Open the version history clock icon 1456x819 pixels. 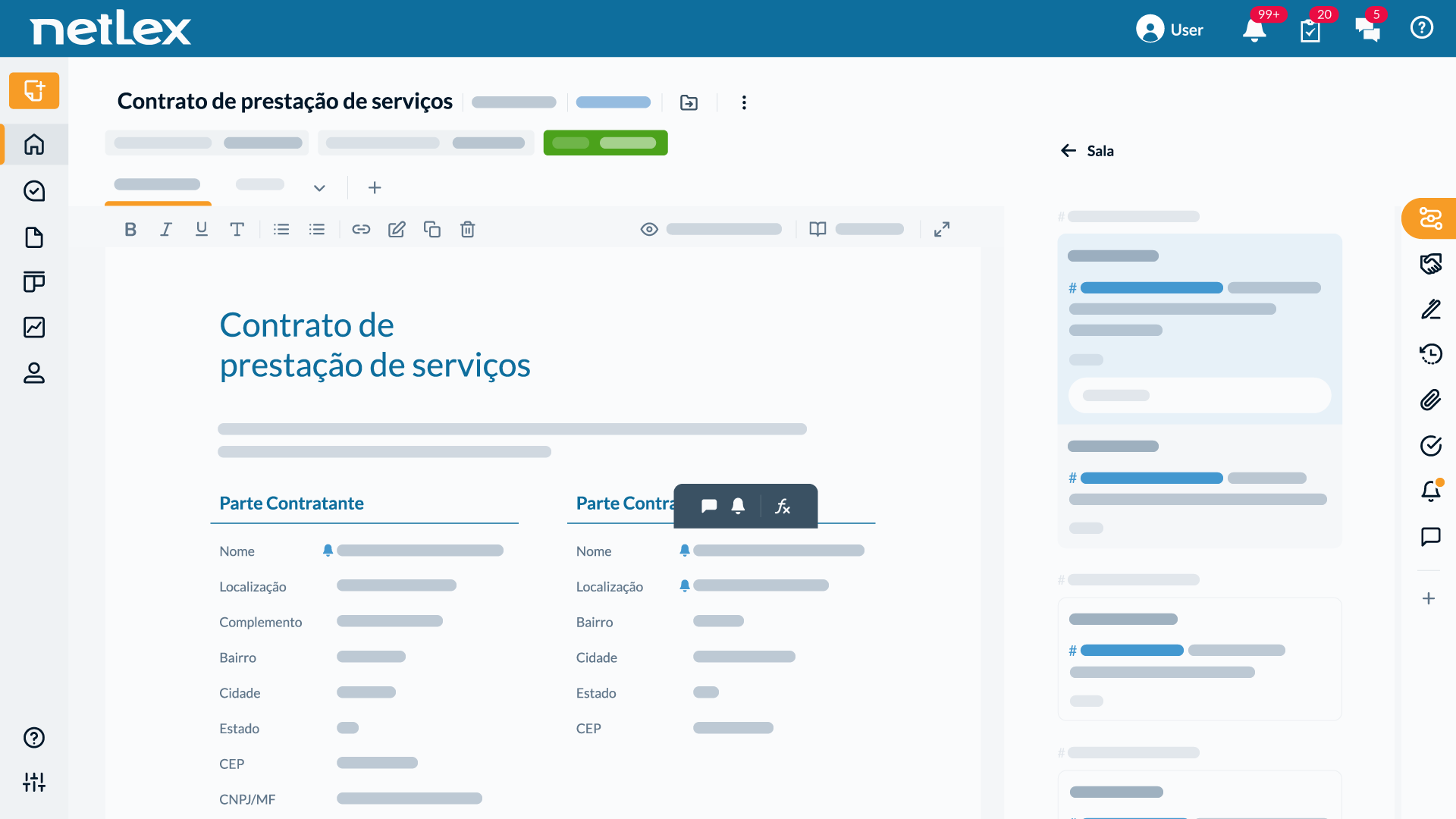pos(1430,354)
